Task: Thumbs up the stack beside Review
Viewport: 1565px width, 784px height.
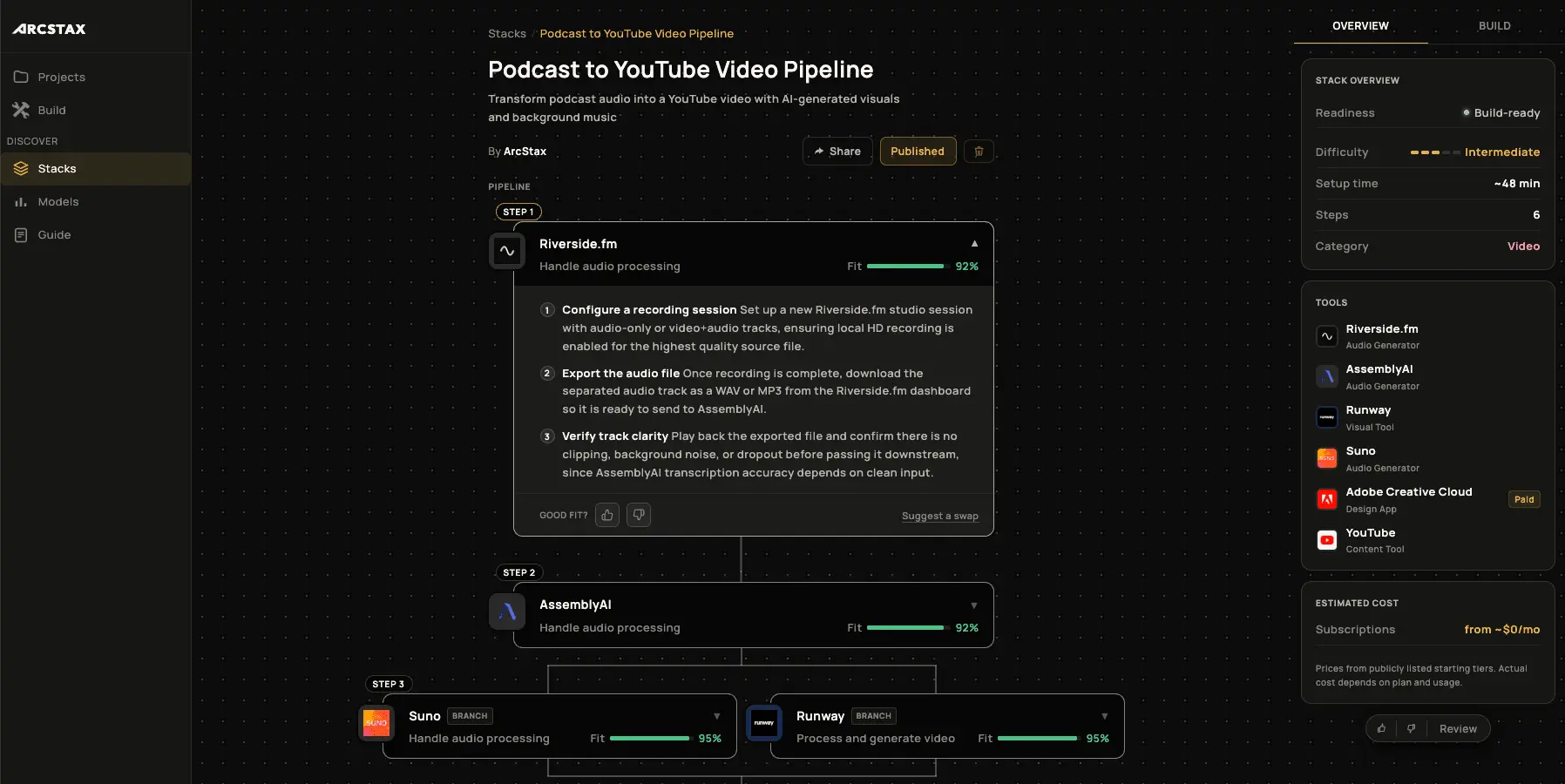Action: [1382, 728]
